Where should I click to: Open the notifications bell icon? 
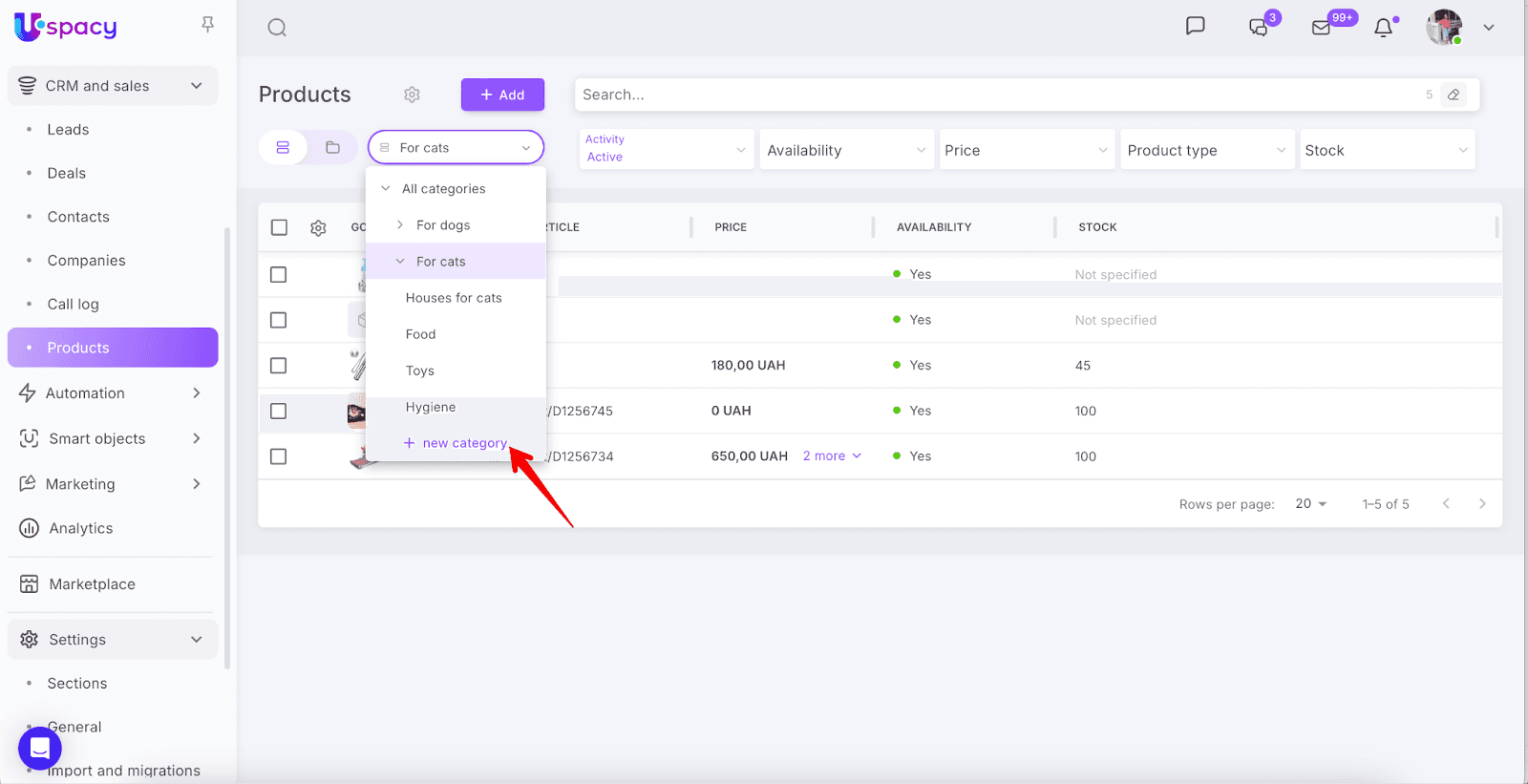coord(1383,28)
